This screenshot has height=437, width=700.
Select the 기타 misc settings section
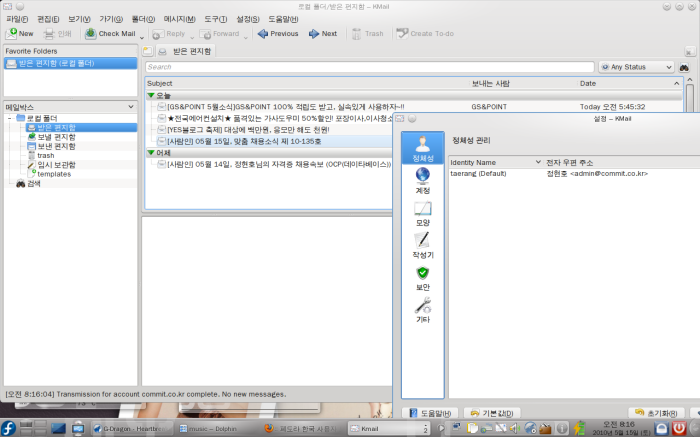click(422, 310)
